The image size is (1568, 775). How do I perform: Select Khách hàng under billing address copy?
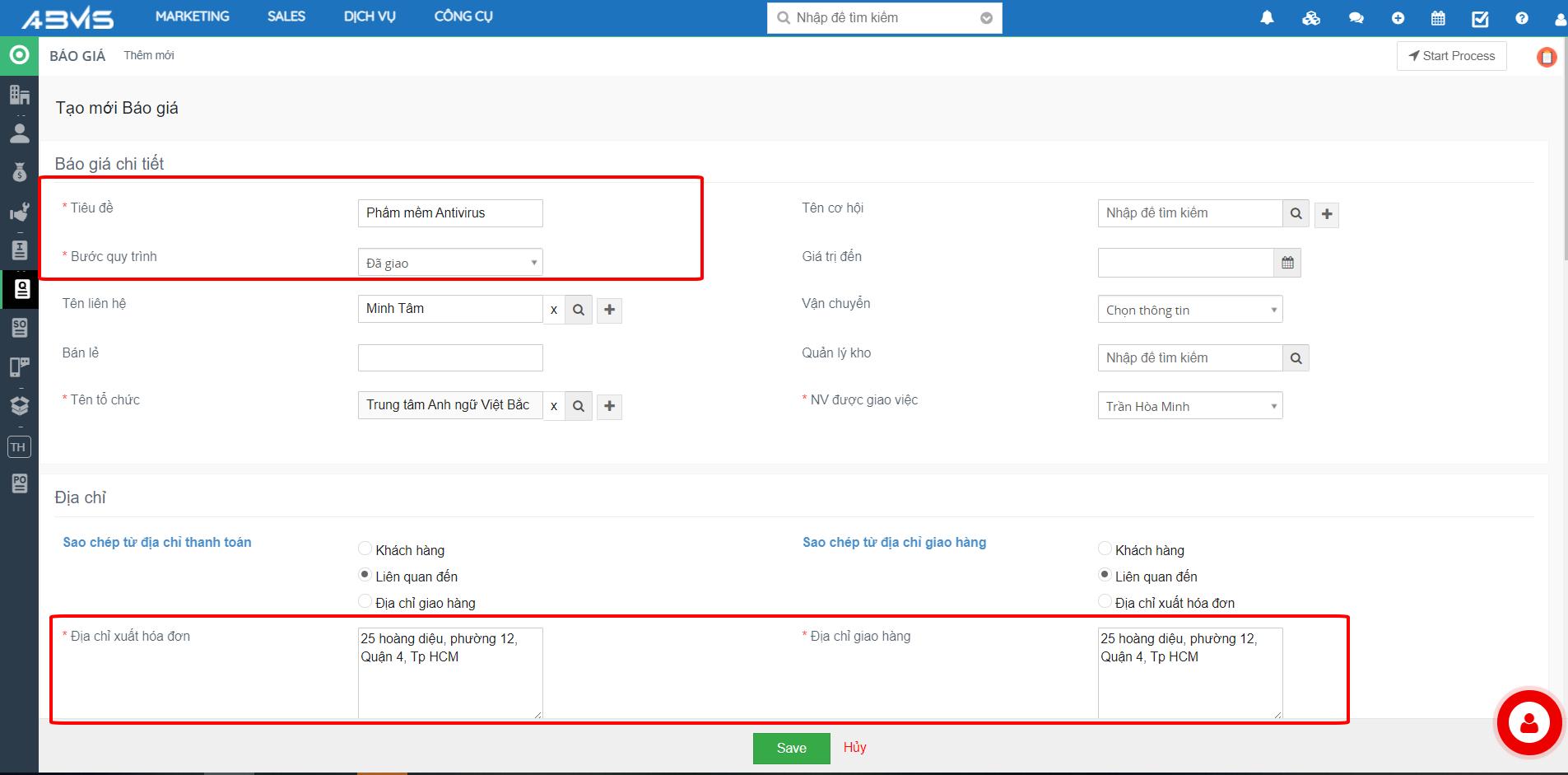tap(365, 549)
